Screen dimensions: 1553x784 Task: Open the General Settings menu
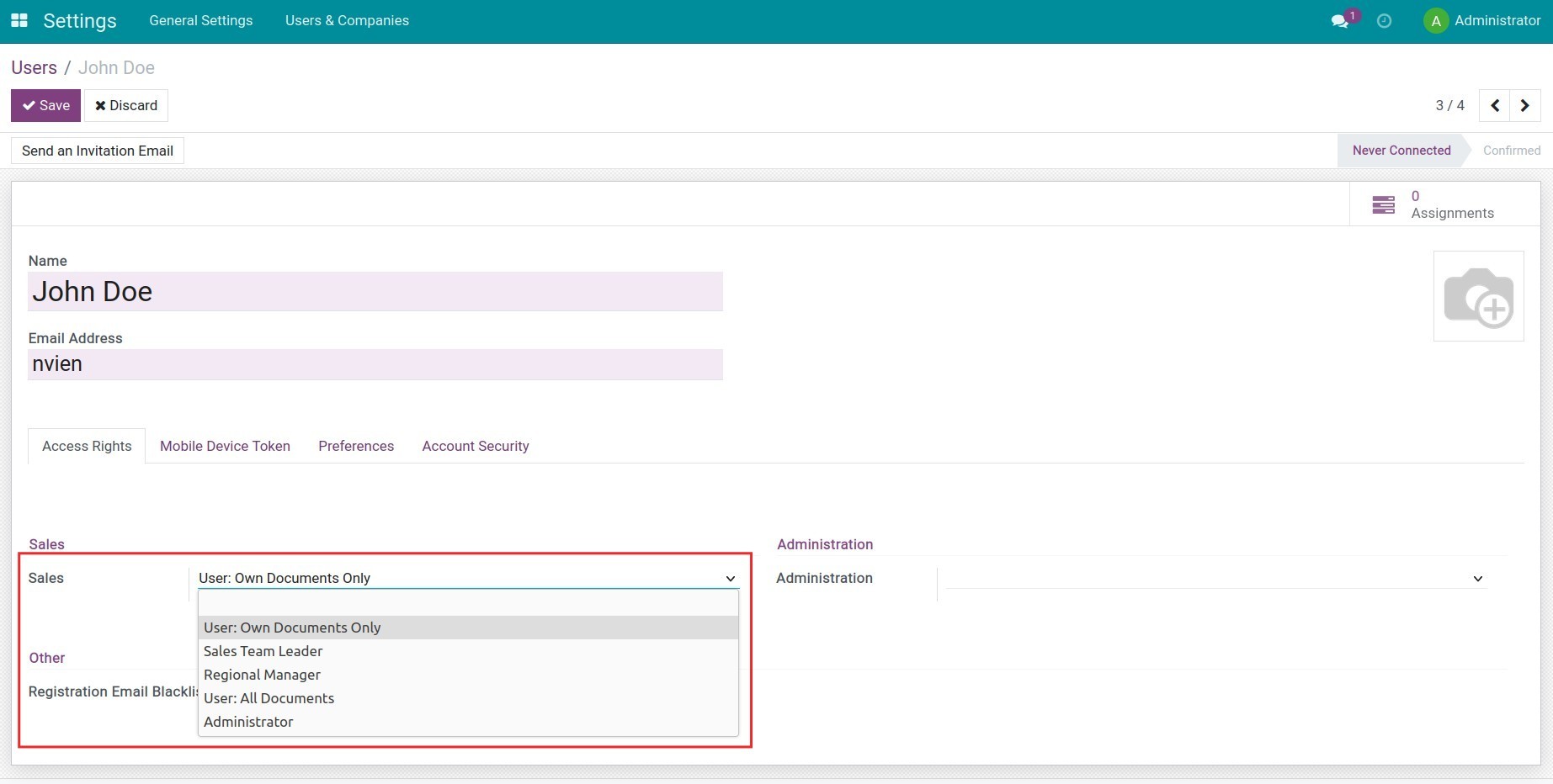tap(201, 20)
